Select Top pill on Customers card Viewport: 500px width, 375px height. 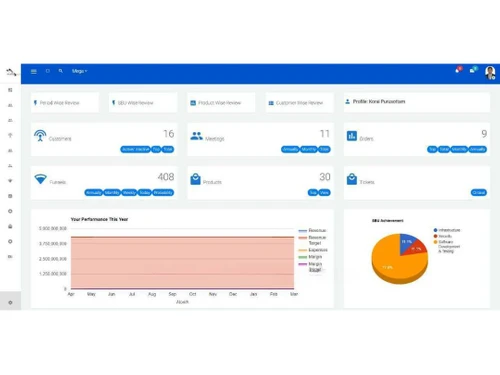point(156,149)
